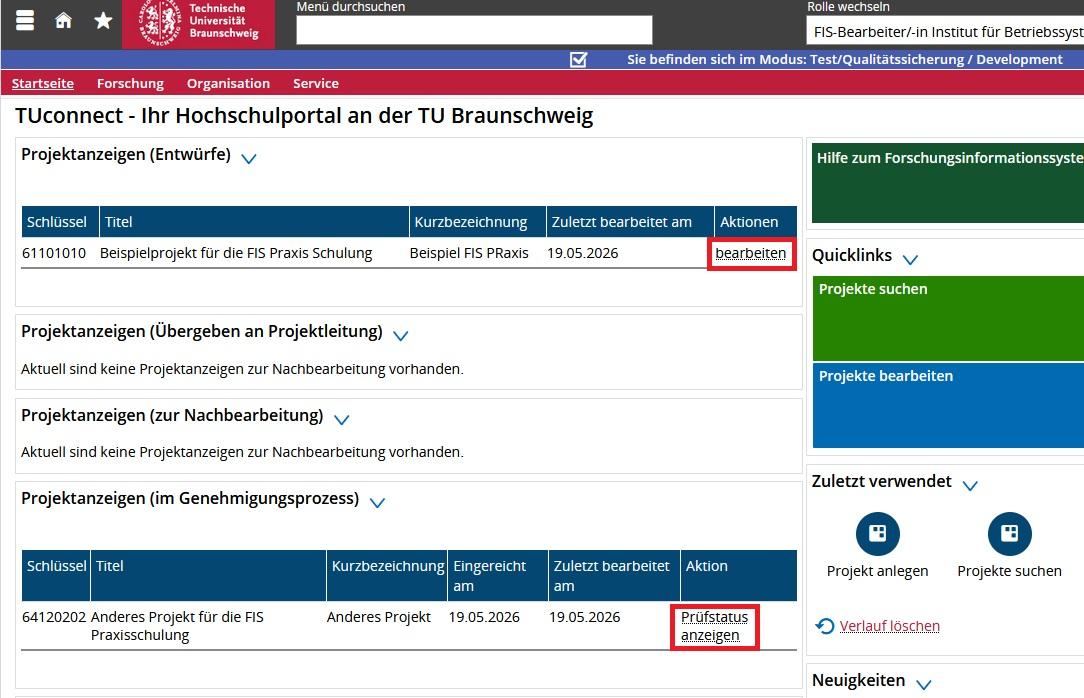Go to home via house icon
Image resolution: width=1084 pixels, height=698 pixels.
click(64, 21)
